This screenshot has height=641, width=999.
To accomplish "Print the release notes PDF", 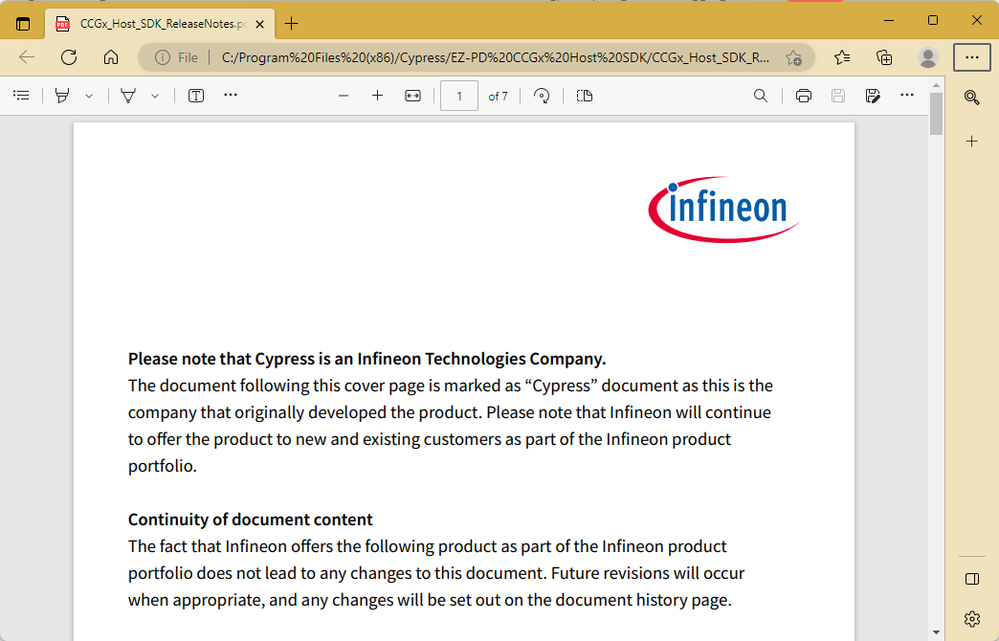I will pyautogui.click(x=803, y=95).
